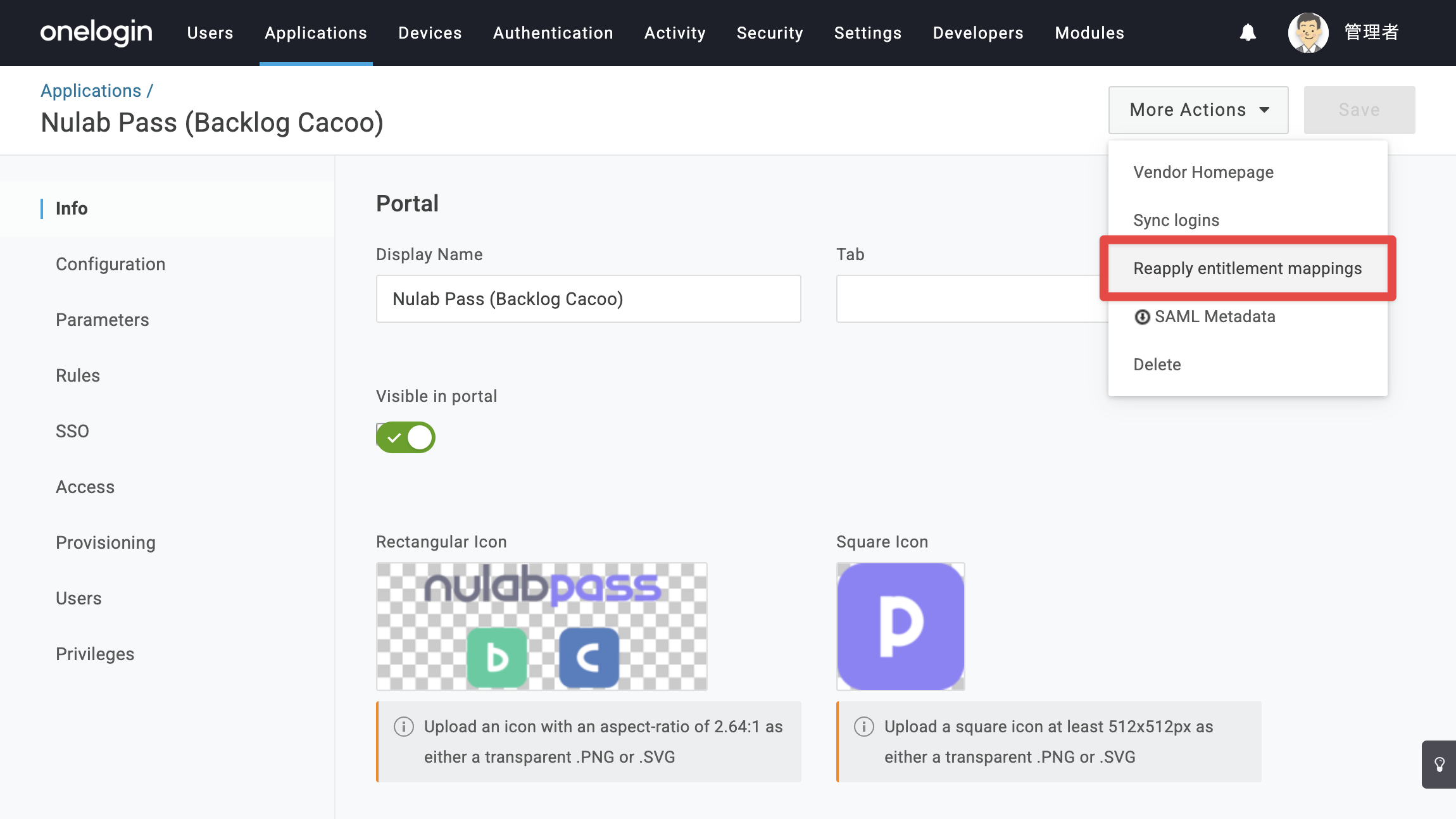Select SAML Metadata menu item

tap(1248, 316)
